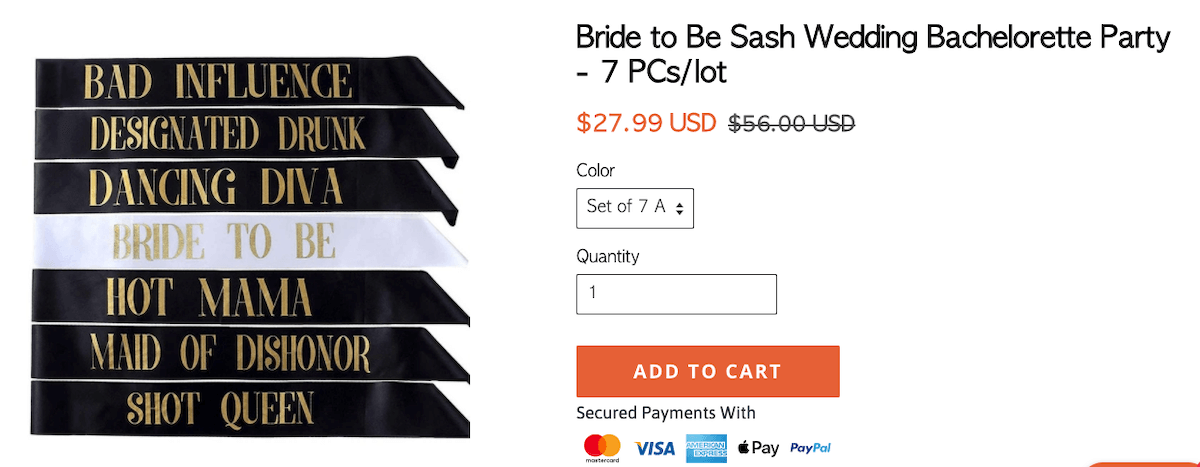Click the Quantity field label
This screenshot has width=1200, height=467.
pos(608,256)
